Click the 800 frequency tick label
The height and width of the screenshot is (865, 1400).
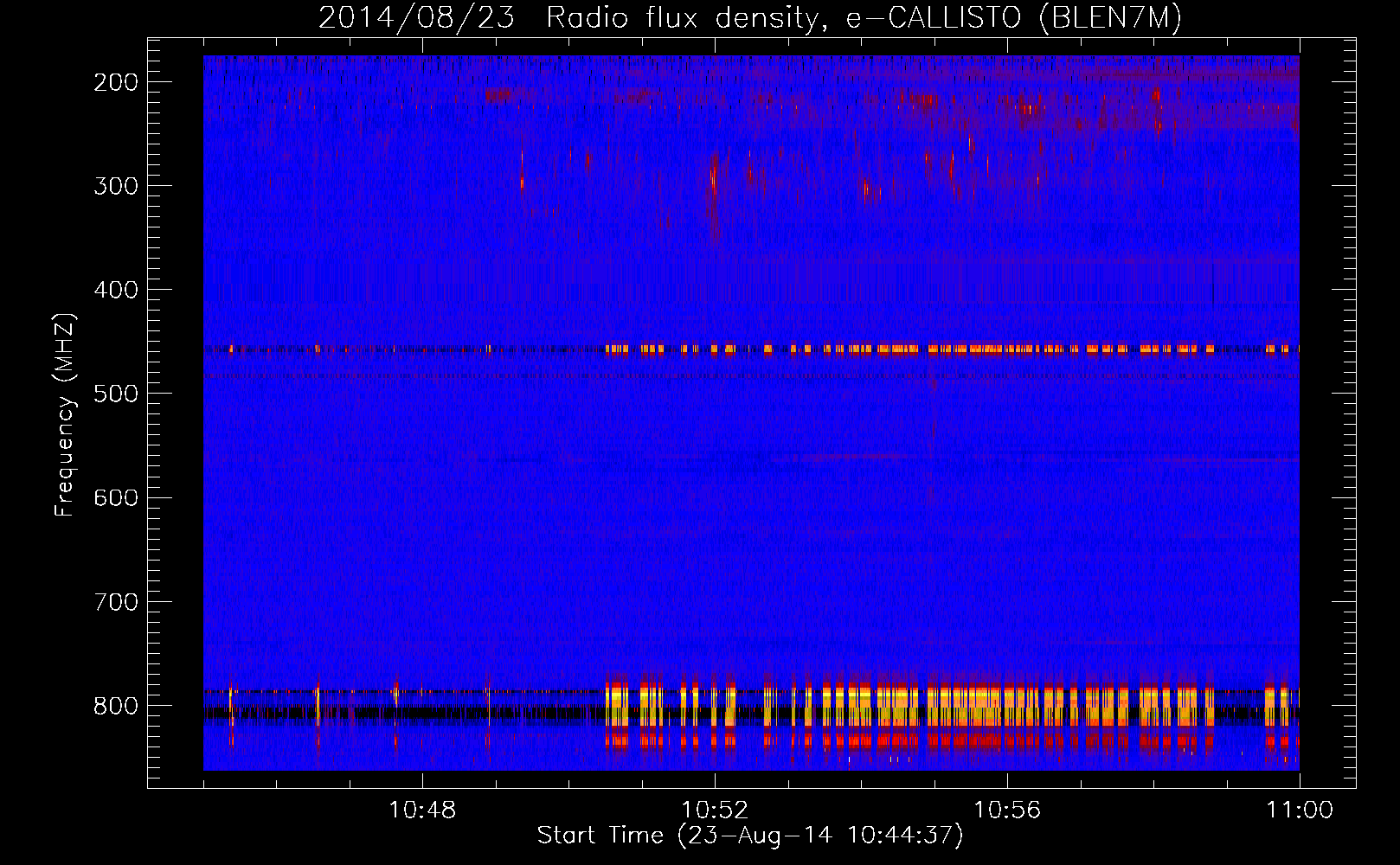click(116, 705)
